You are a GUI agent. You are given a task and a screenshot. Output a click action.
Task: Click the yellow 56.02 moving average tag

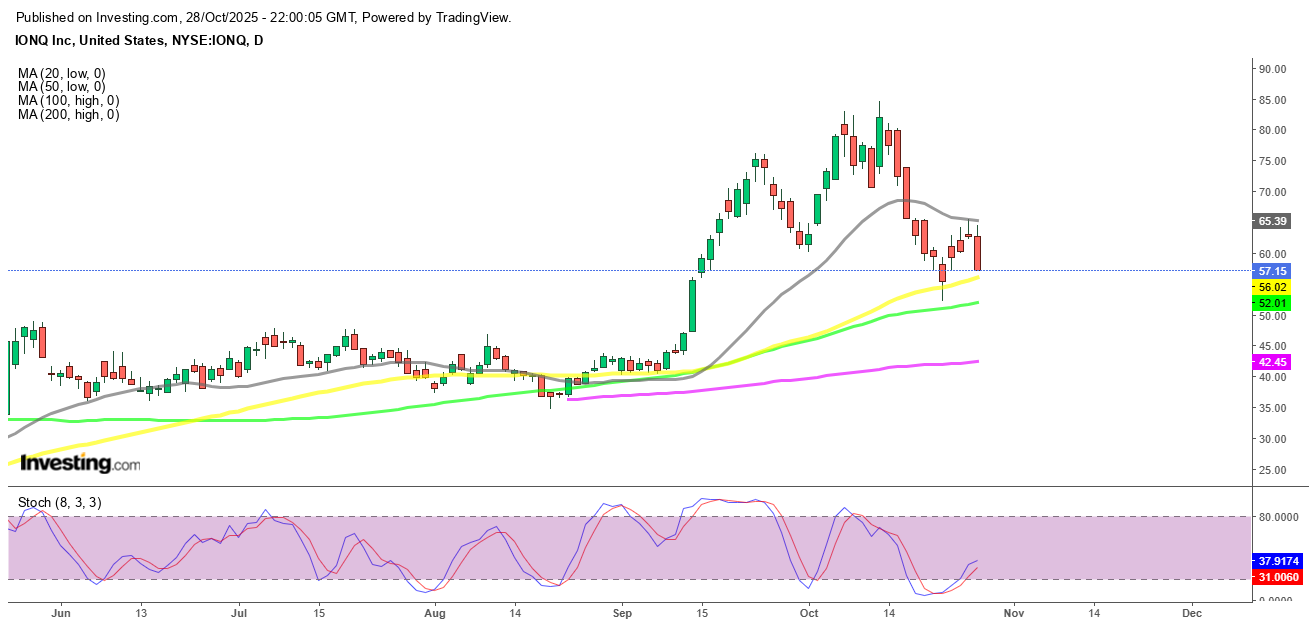coord(1273,287)
